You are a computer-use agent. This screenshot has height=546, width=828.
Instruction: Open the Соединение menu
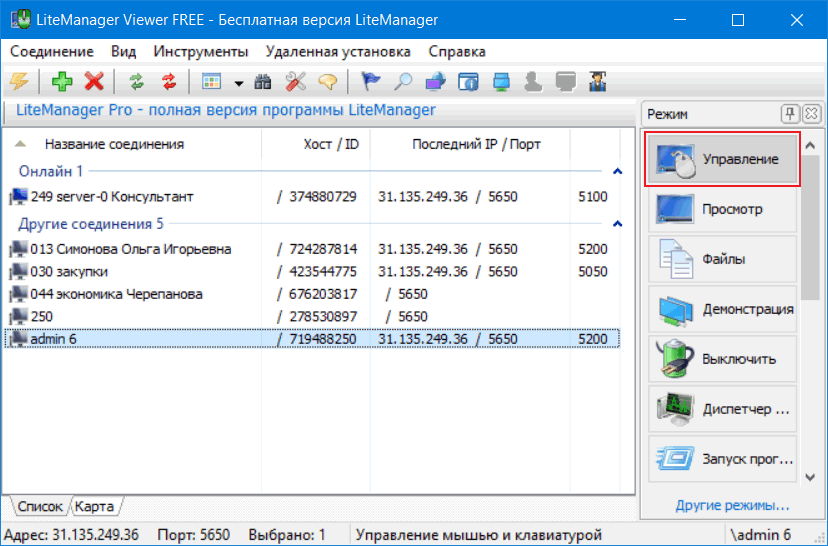point(52,52)
